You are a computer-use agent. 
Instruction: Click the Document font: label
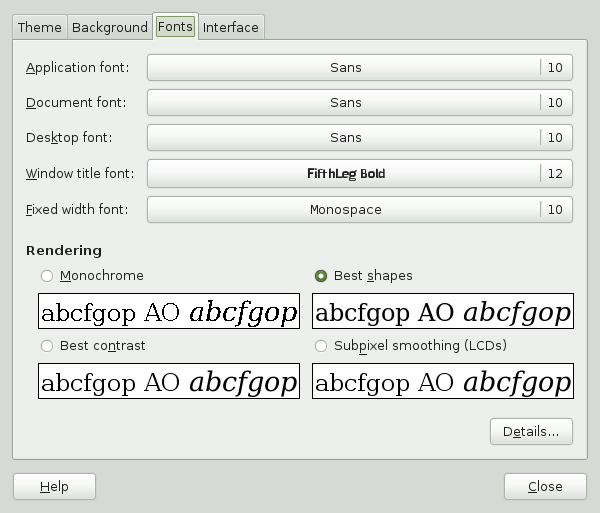[x=76, y=103]
